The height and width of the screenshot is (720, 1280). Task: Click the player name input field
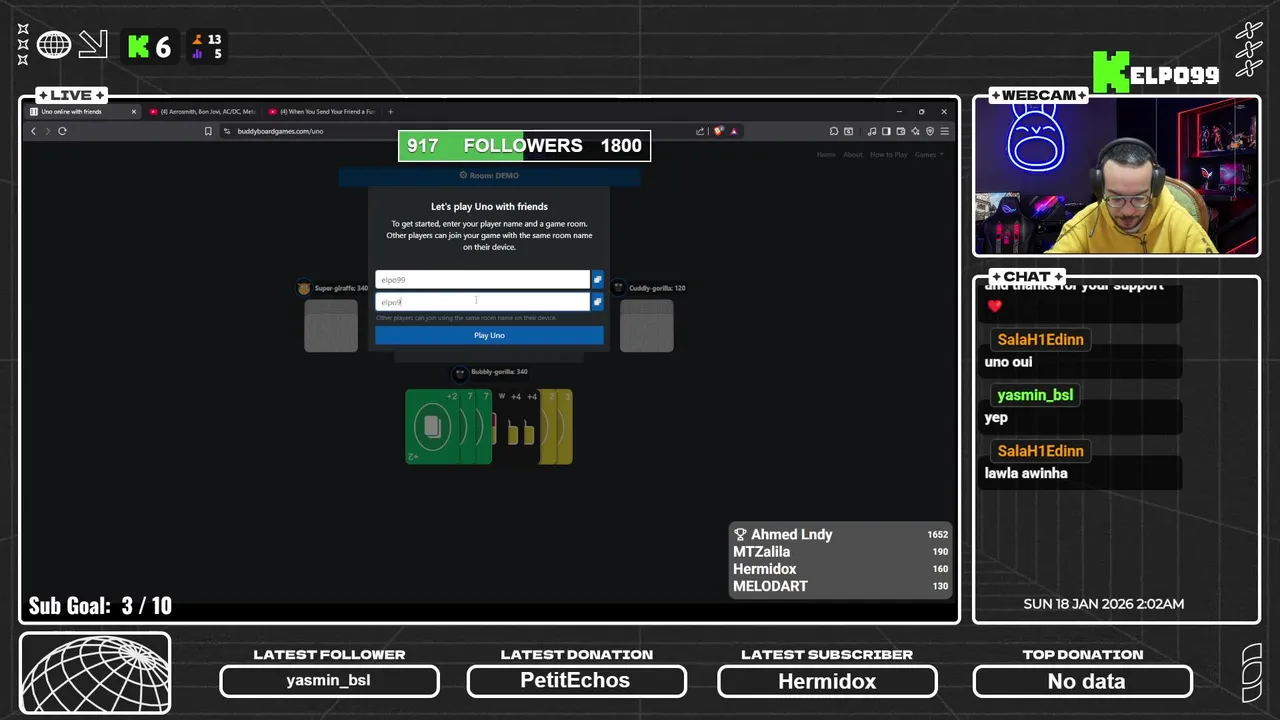pos(483,280)
